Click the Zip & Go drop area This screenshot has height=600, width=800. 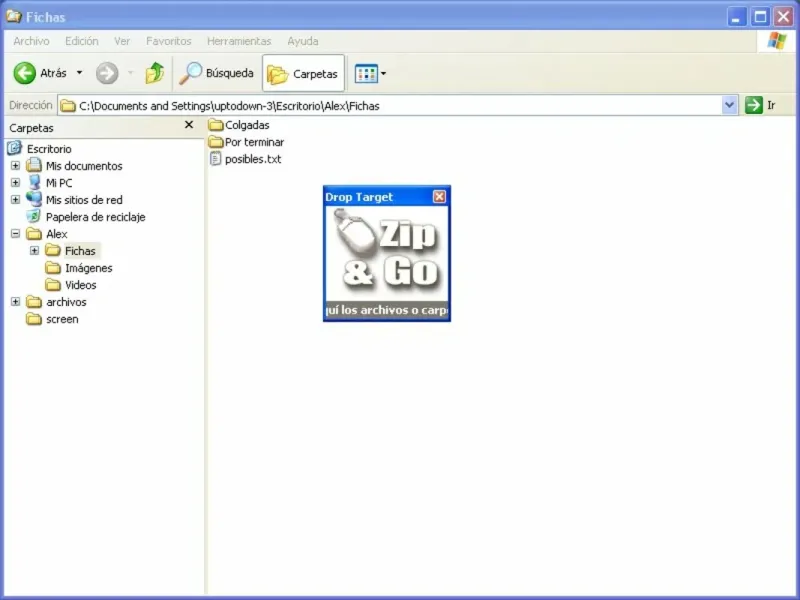pos(387,254)
